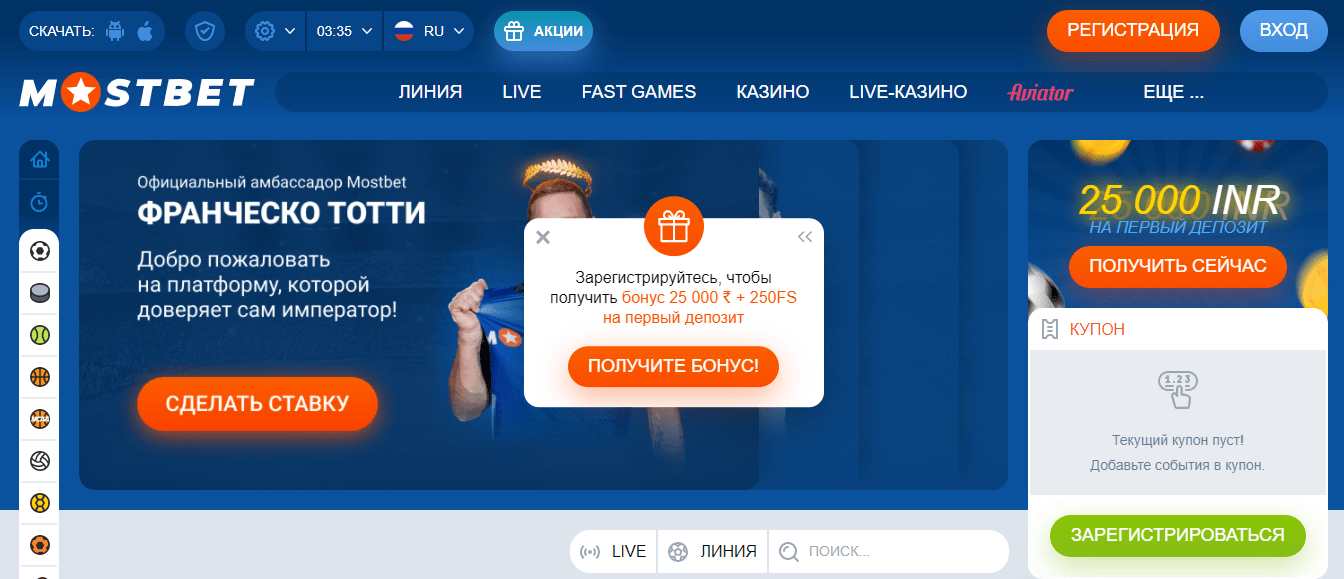Click the 1-2-3 hand pointer icon
The image size is (1344, 579).
(x=1178, y=390)
